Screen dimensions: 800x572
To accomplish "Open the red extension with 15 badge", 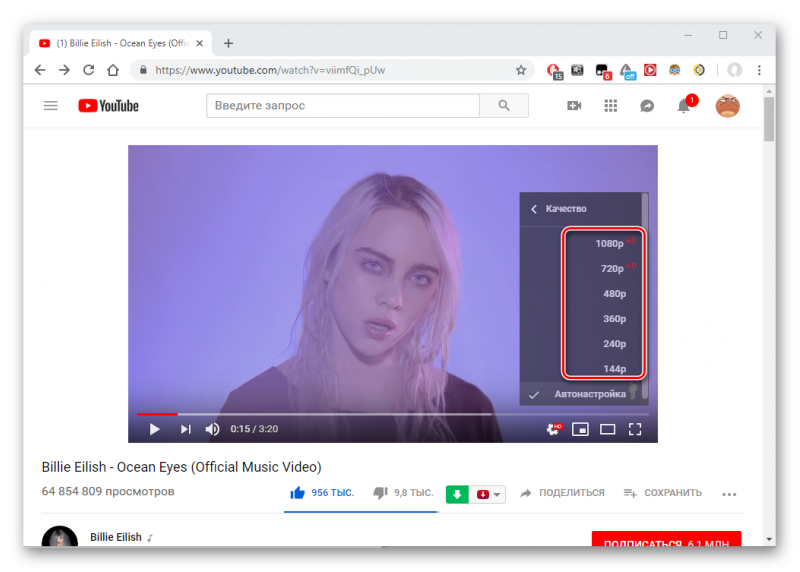I will pos(553,71).
